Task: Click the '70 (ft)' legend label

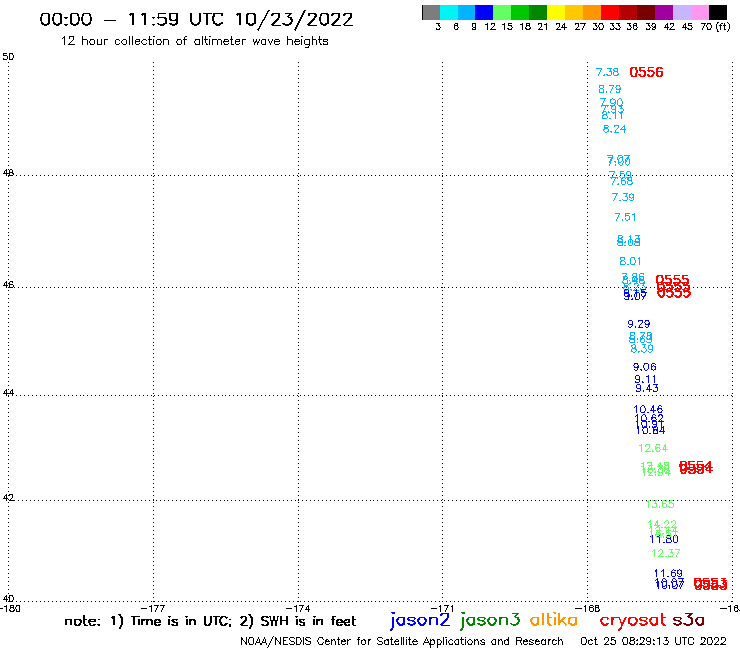Action: [715, 26]
